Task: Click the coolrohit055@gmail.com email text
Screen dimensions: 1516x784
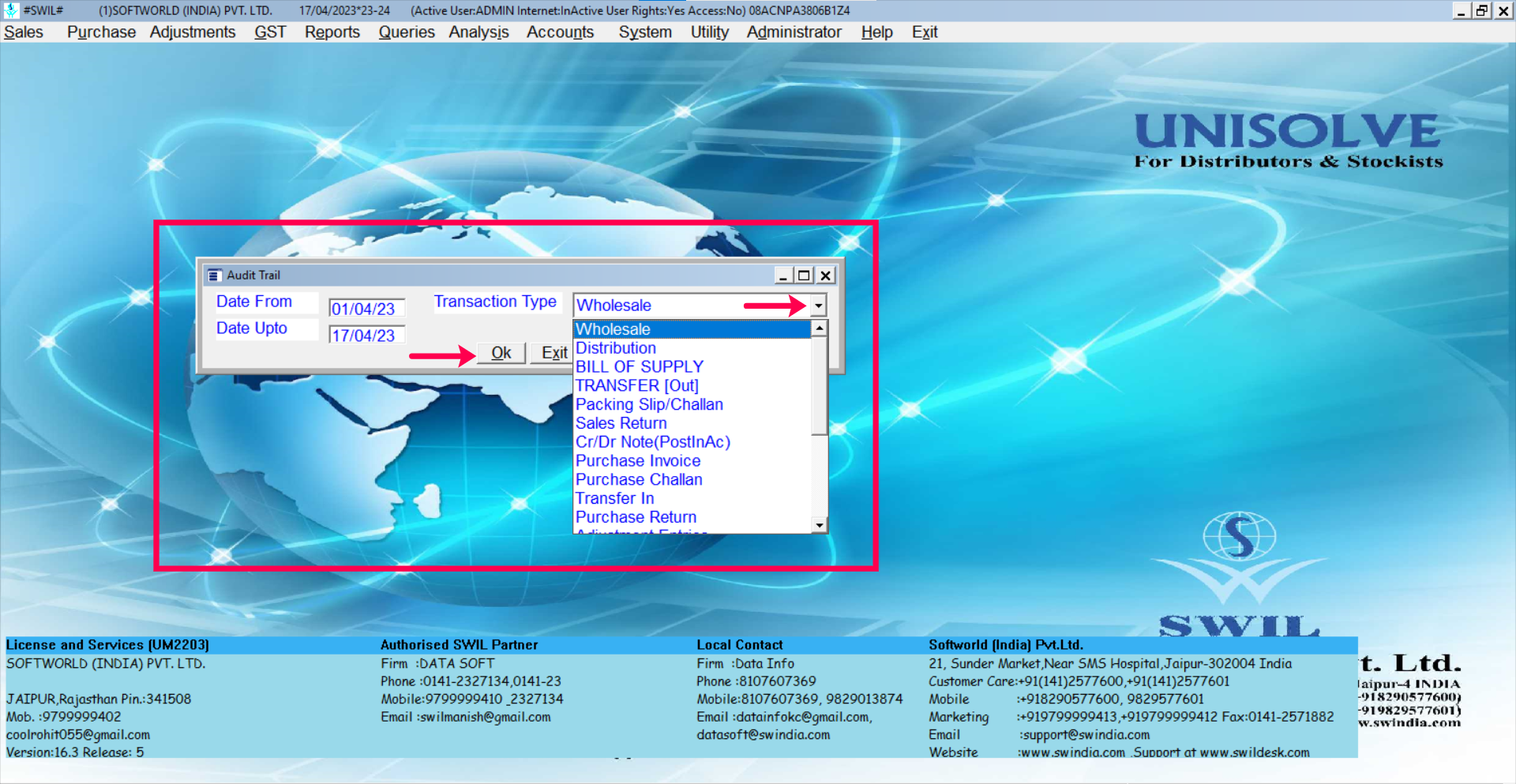Action: 78,735
